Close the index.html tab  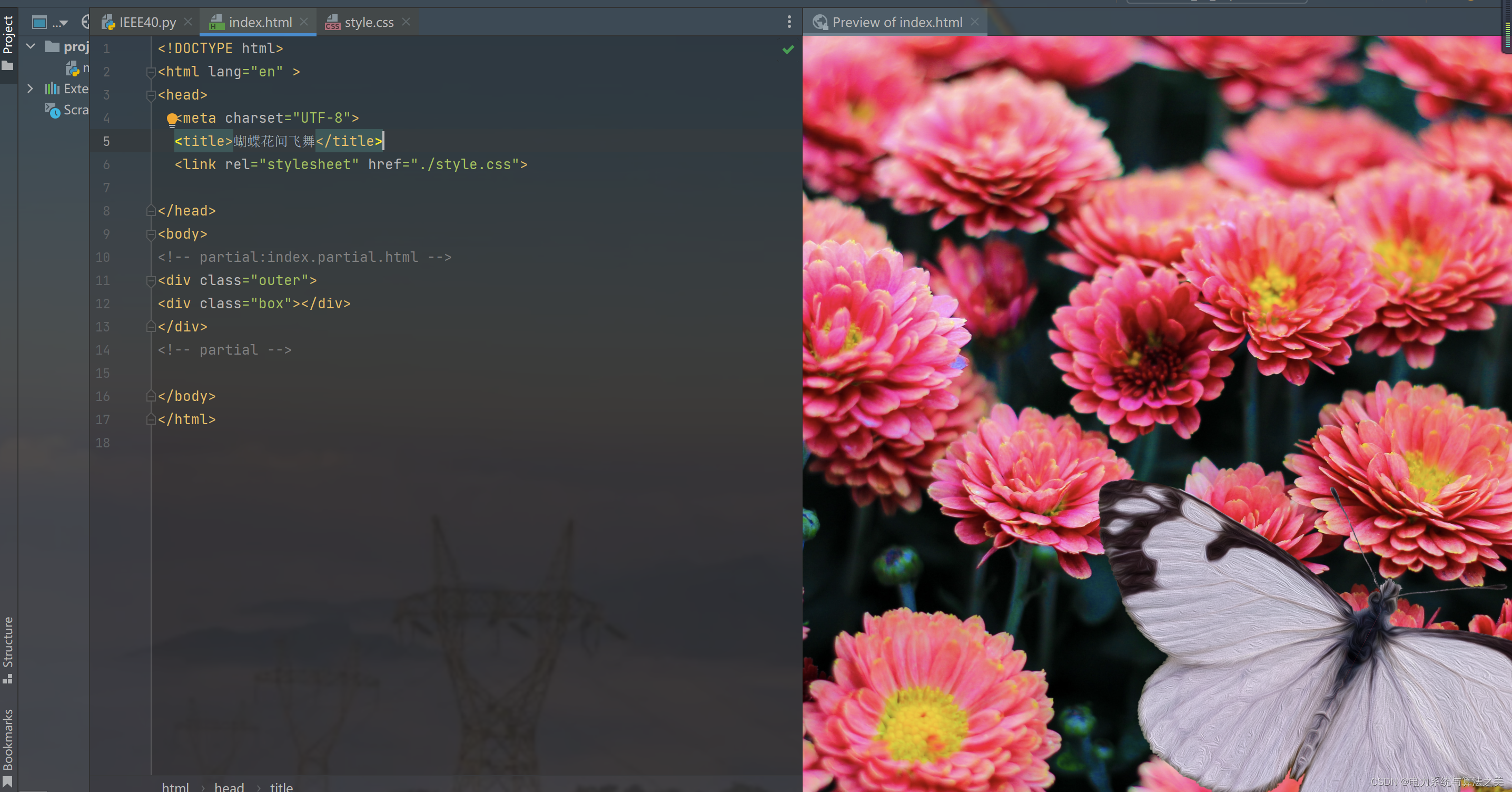point(303,22)
